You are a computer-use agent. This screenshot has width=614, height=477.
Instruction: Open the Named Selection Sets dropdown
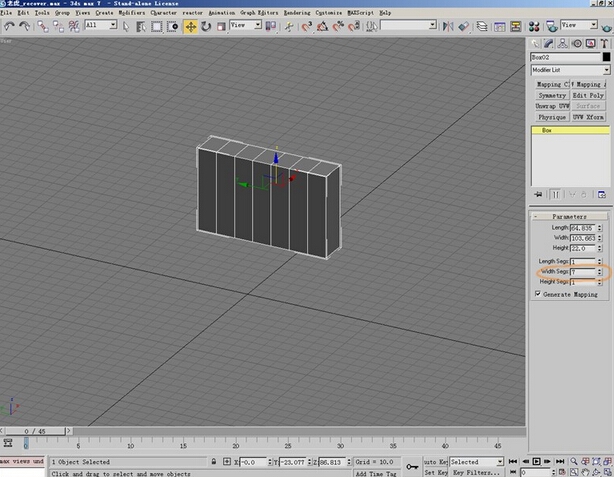[x=408, y=25]
